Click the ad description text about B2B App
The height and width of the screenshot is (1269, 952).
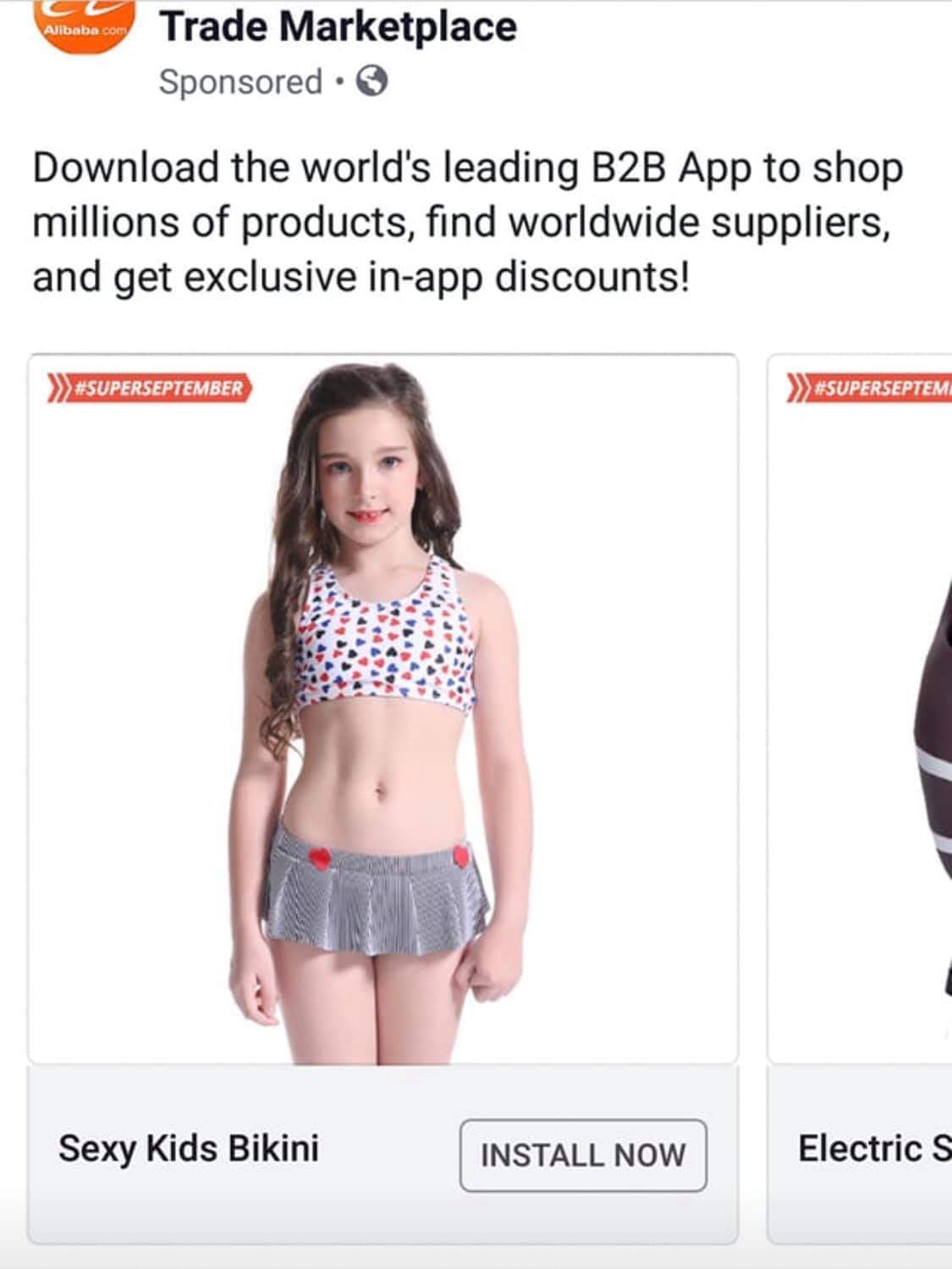pos(467,222)
